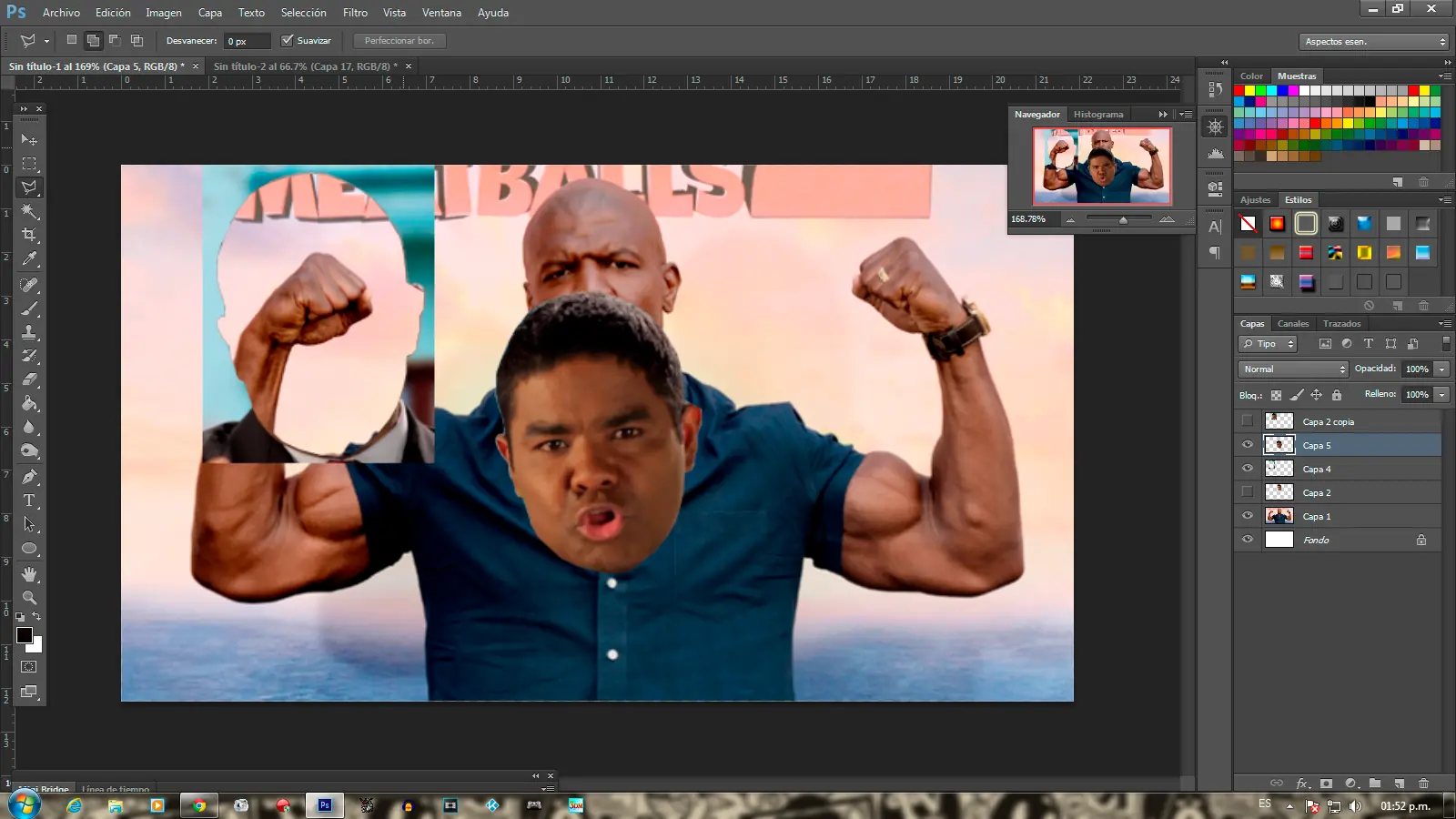The height and width of the screenshot is (819, 1456).
Task: Select the Rectangular Marquee tool
Action: [29, 164]
